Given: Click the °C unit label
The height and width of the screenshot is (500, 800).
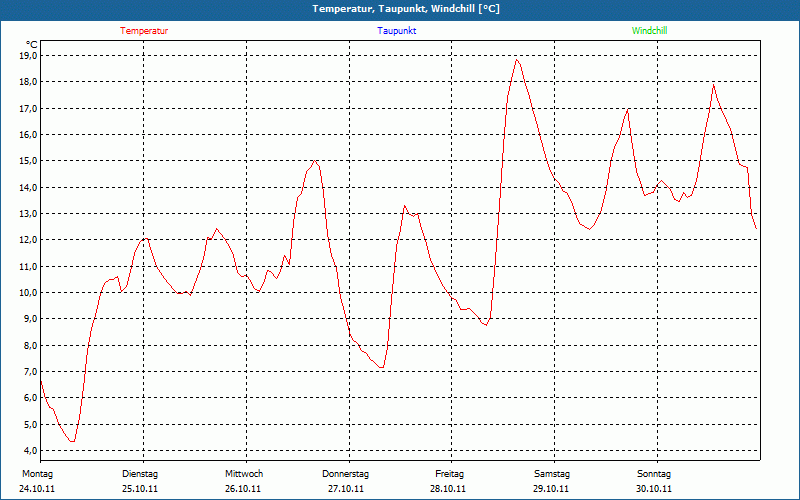Looking at the screenshot, I should (x=32, y=44).
